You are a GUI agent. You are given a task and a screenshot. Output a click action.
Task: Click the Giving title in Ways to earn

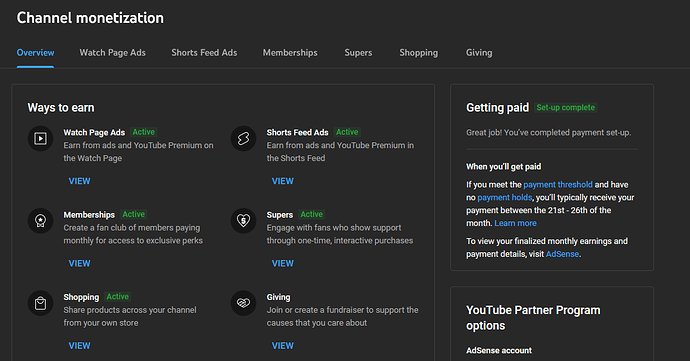pos(278,297)
